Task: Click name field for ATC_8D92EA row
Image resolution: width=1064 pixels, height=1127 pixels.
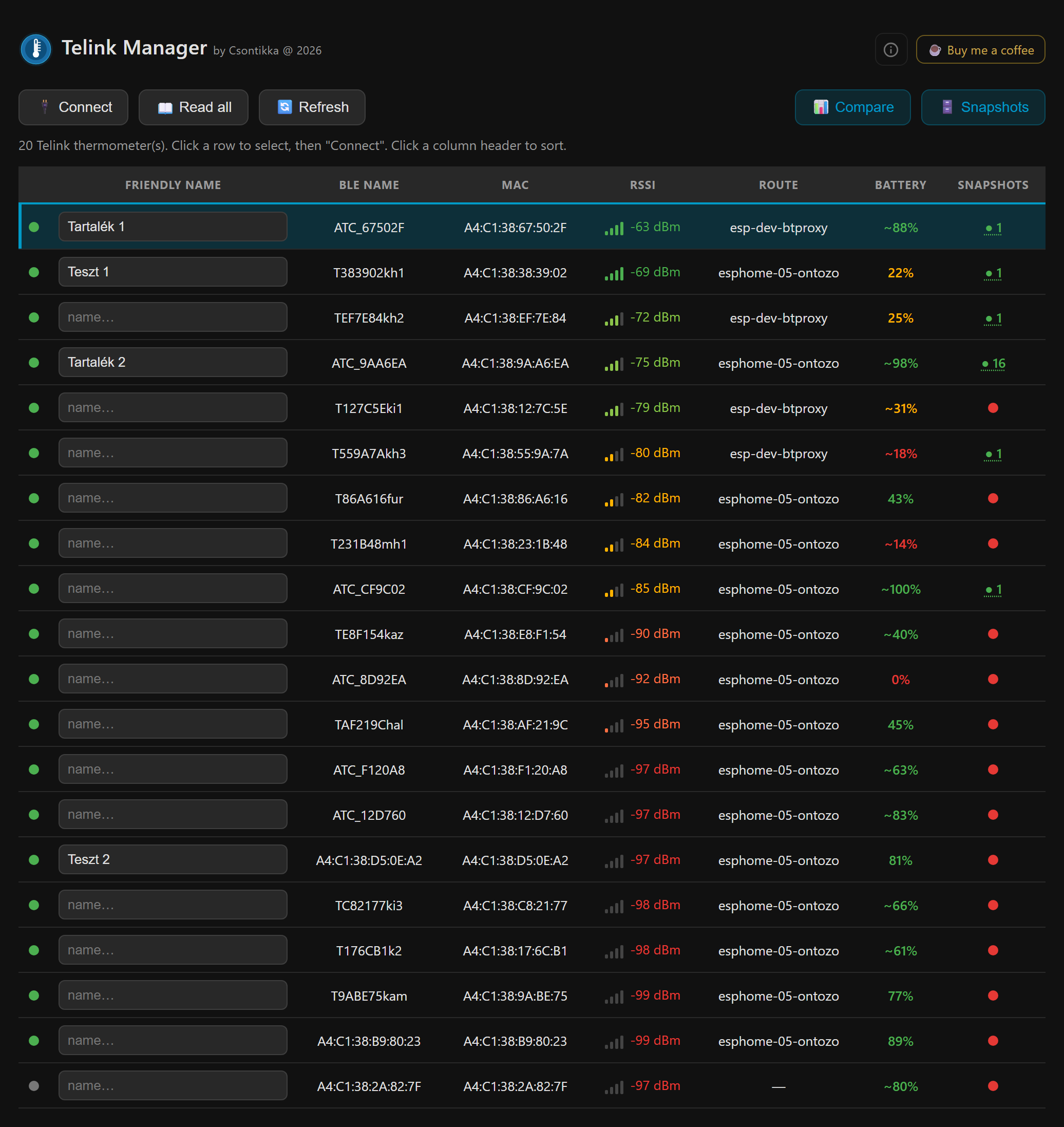Action: pyautogui.click(x=173, y=679)
